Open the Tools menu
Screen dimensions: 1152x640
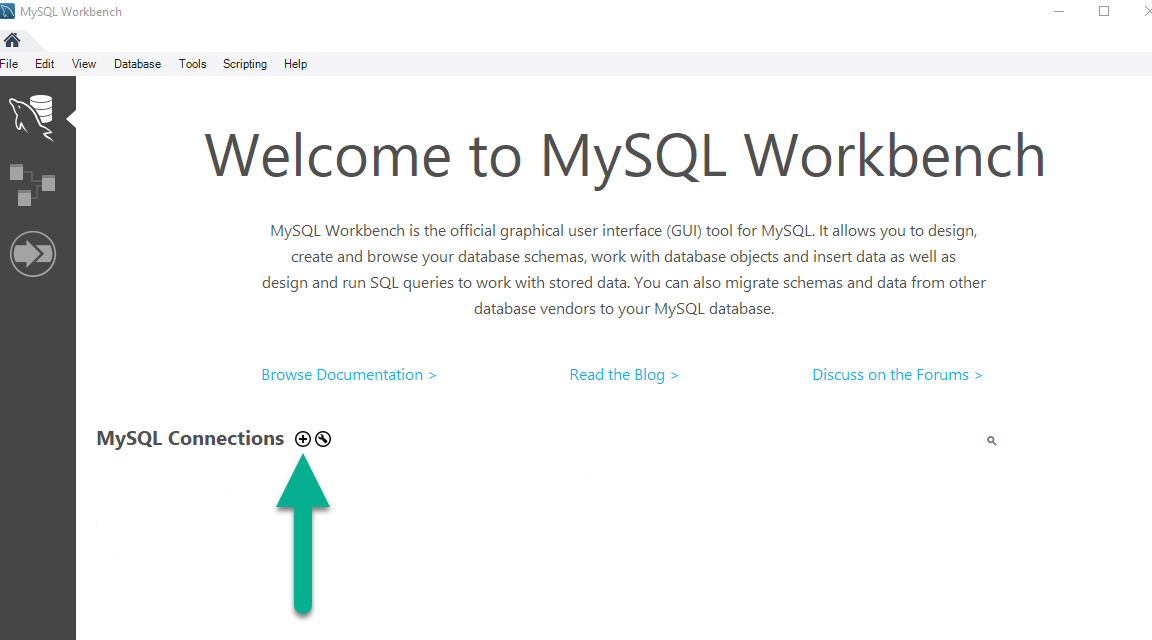192,63
